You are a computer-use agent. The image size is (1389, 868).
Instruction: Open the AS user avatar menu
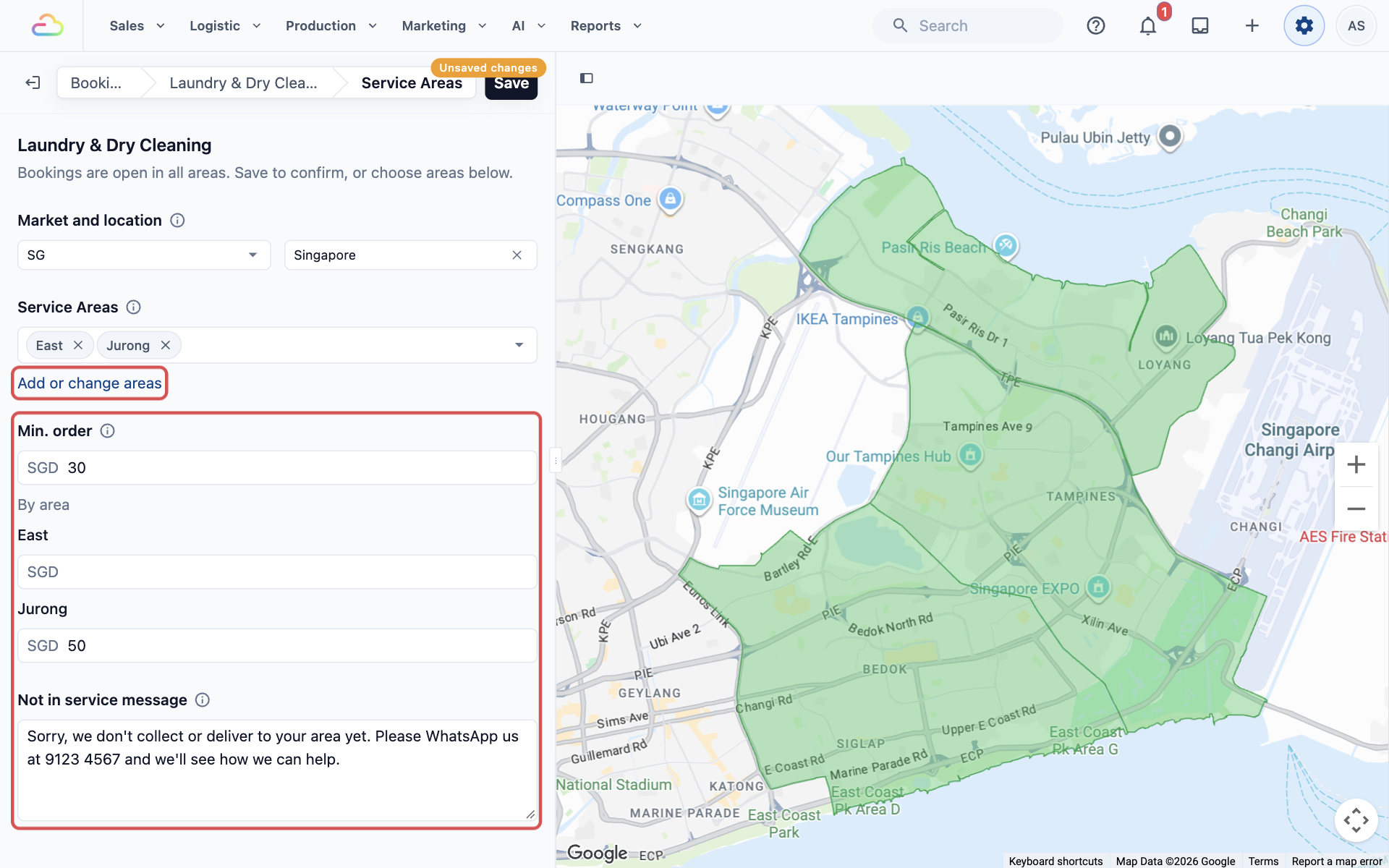[x=1356, y=25]
